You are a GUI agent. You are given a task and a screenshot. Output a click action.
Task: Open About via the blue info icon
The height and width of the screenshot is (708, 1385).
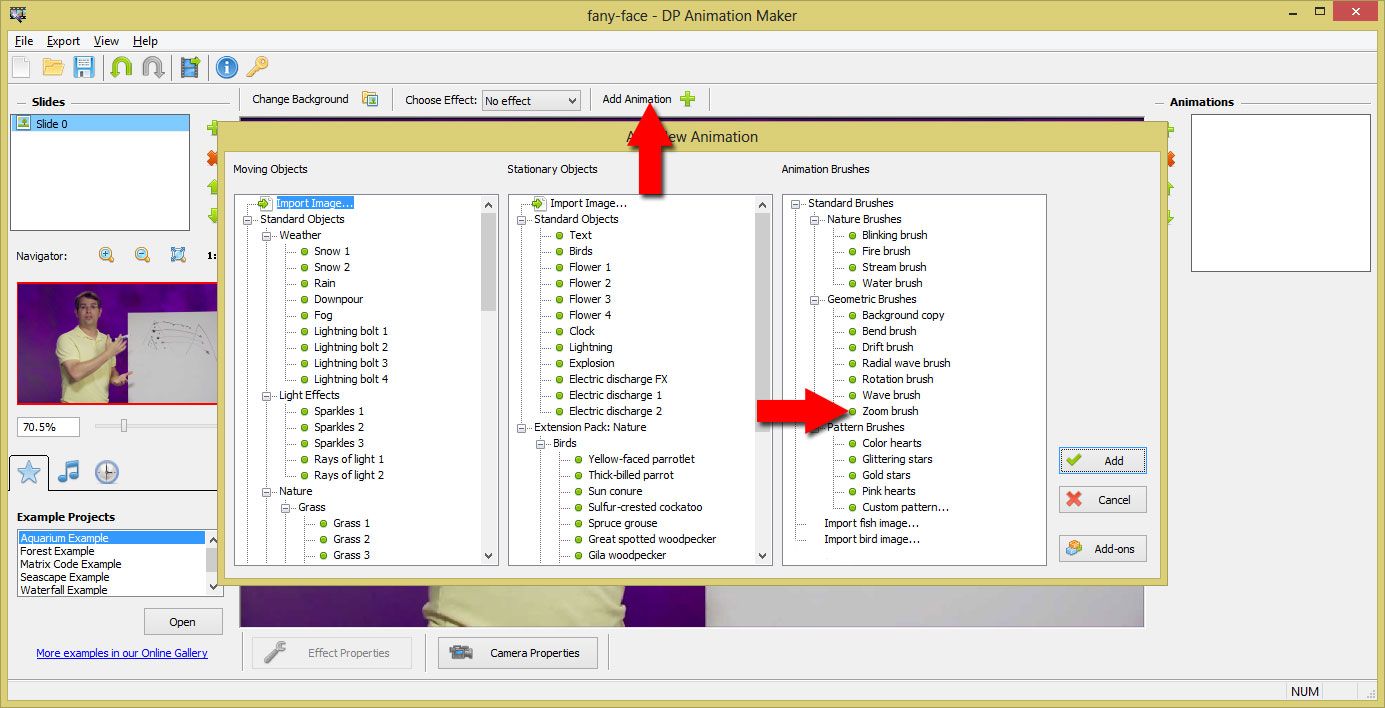(227, 67)
